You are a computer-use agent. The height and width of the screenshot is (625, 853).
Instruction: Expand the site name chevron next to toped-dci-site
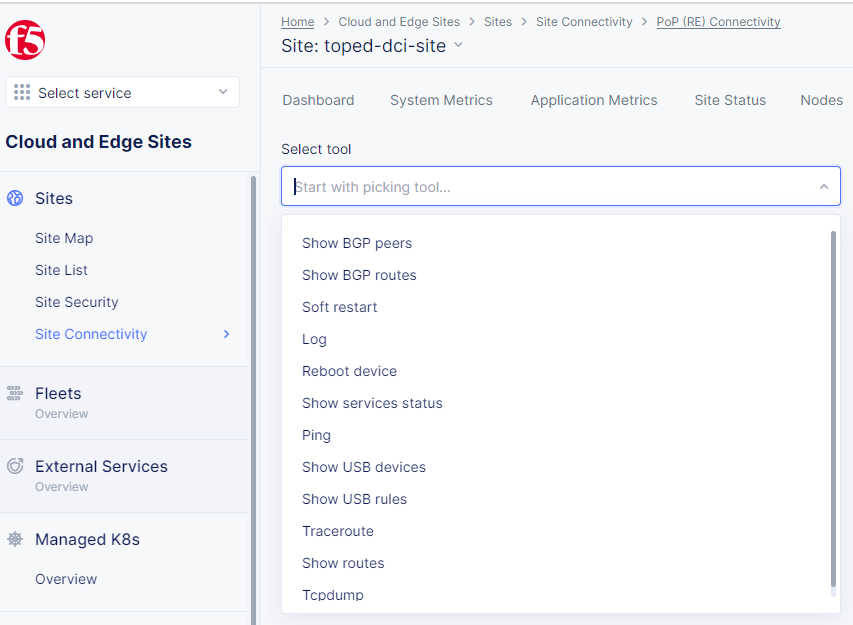pos(459,45)
